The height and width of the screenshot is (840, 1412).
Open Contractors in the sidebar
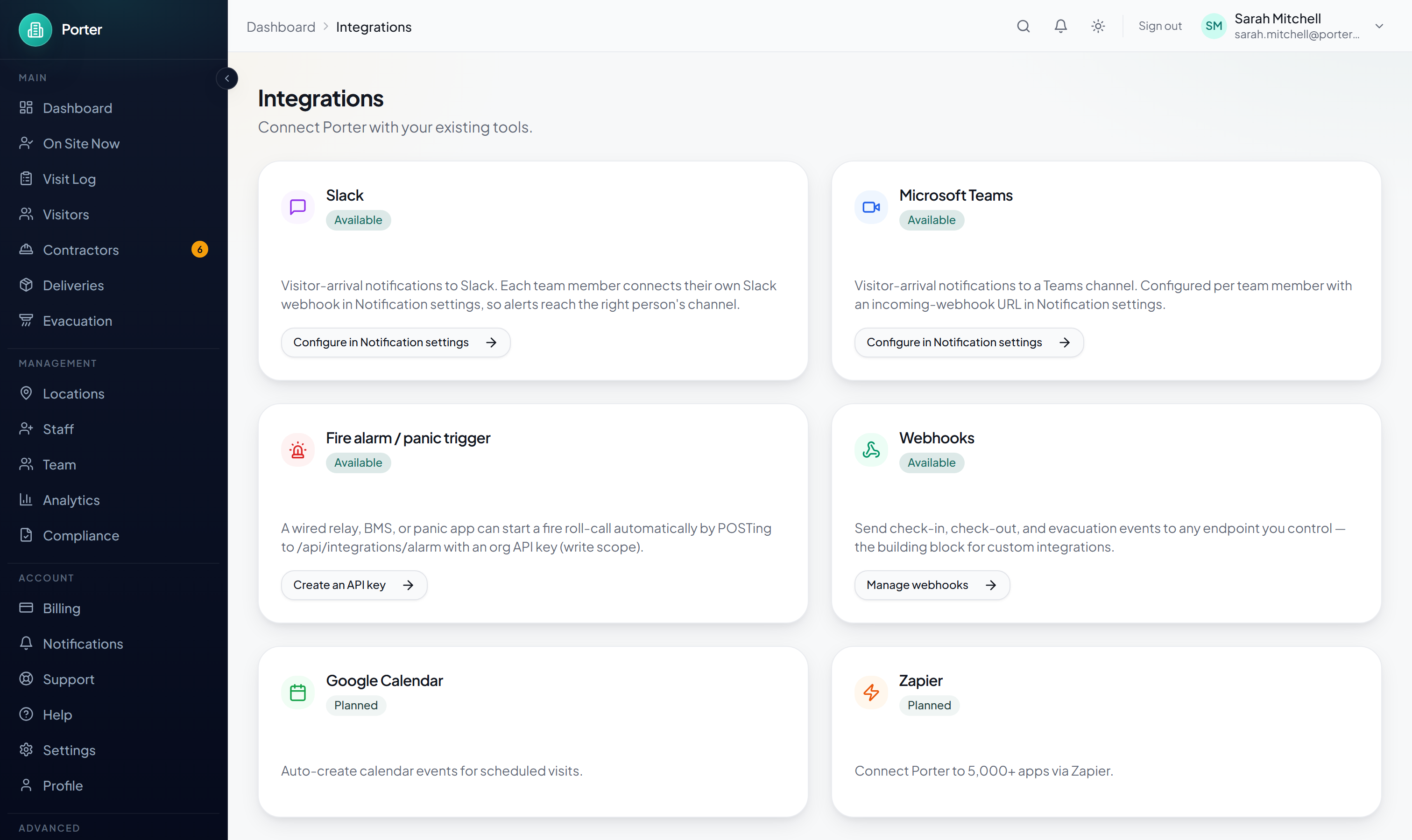[113, 250]
